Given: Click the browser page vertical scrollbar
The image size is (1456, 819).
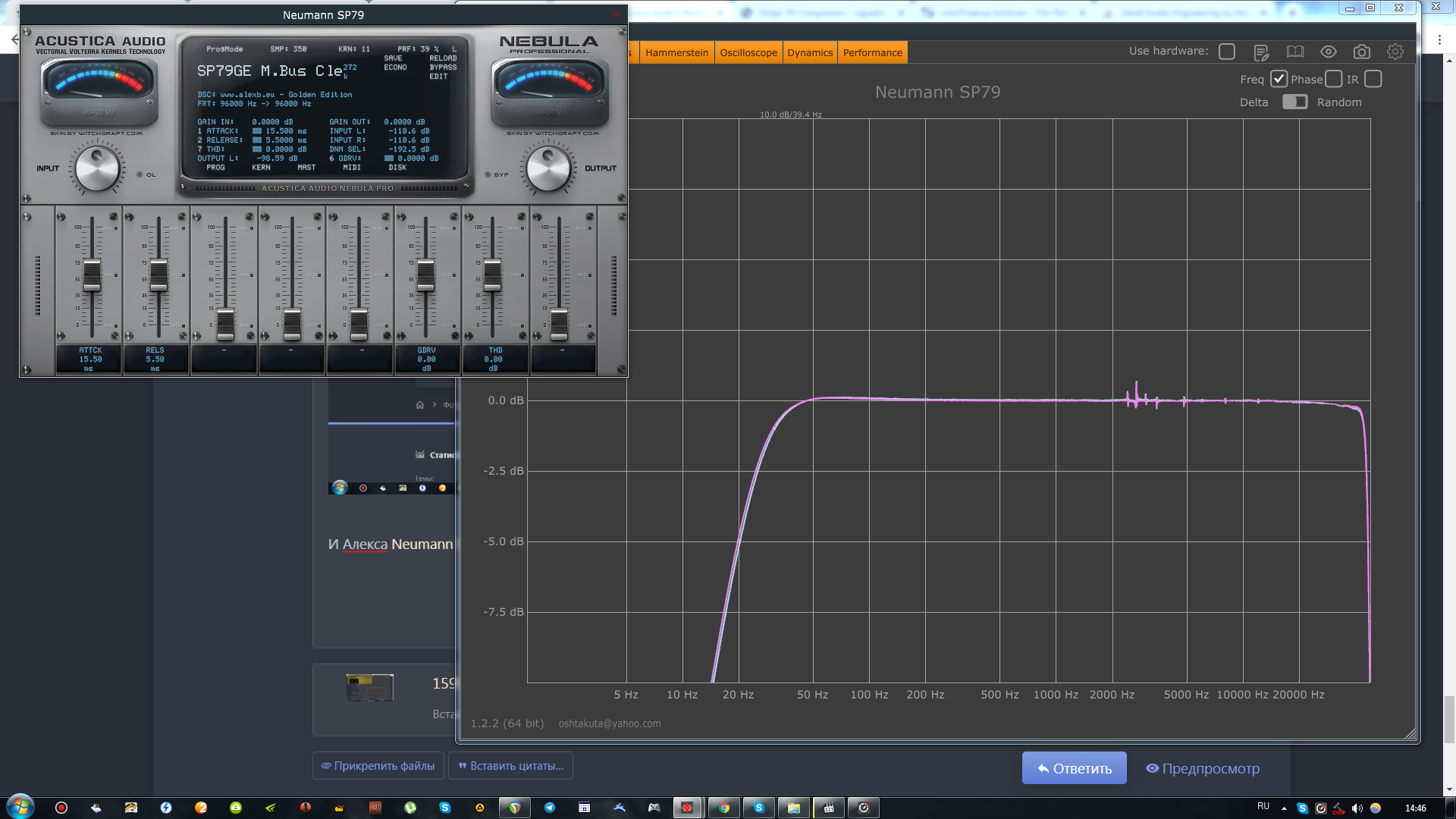Looking at the screenshot, I should (x=1449, y=720).
